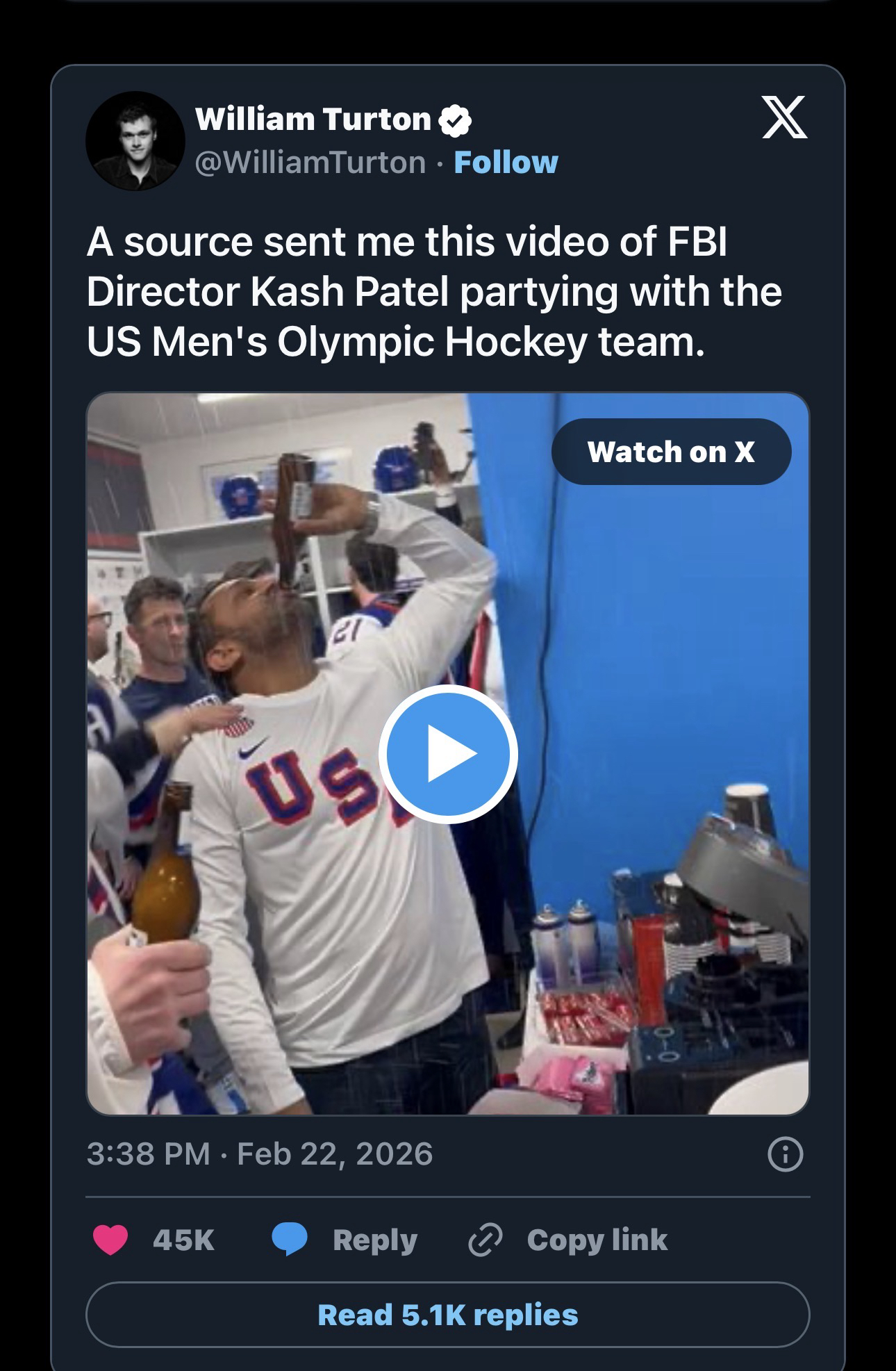The height and width of the screenshot is (1371, 896).
Task: Click the blue reply bubble icon
Action: (290, 1240)
